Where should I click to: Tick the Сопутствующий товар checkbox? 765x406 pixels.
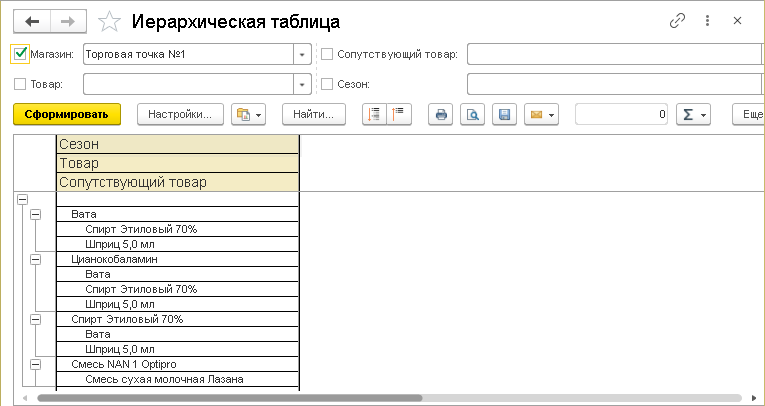pyautogui.click(x=327, y=54)
